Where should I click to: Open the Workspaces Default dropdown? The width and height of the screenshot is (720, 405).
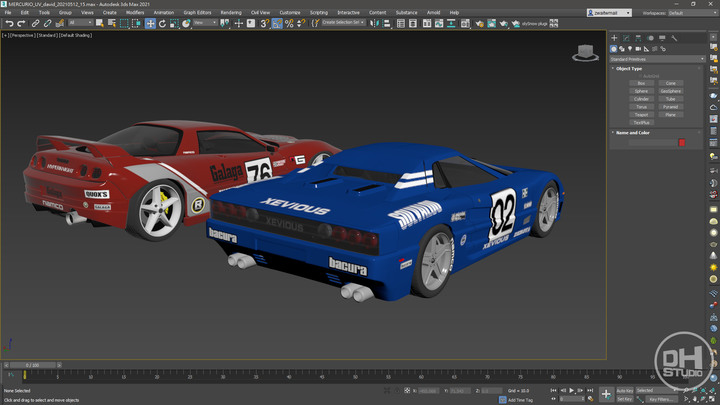pos(692,13)
